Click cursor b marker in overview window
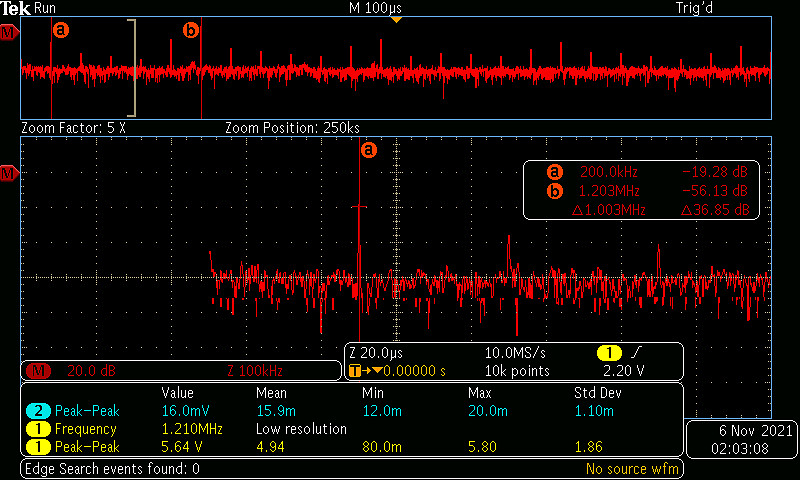The height and width of the screenshot is (480, 800). click(x=190, y=31)
